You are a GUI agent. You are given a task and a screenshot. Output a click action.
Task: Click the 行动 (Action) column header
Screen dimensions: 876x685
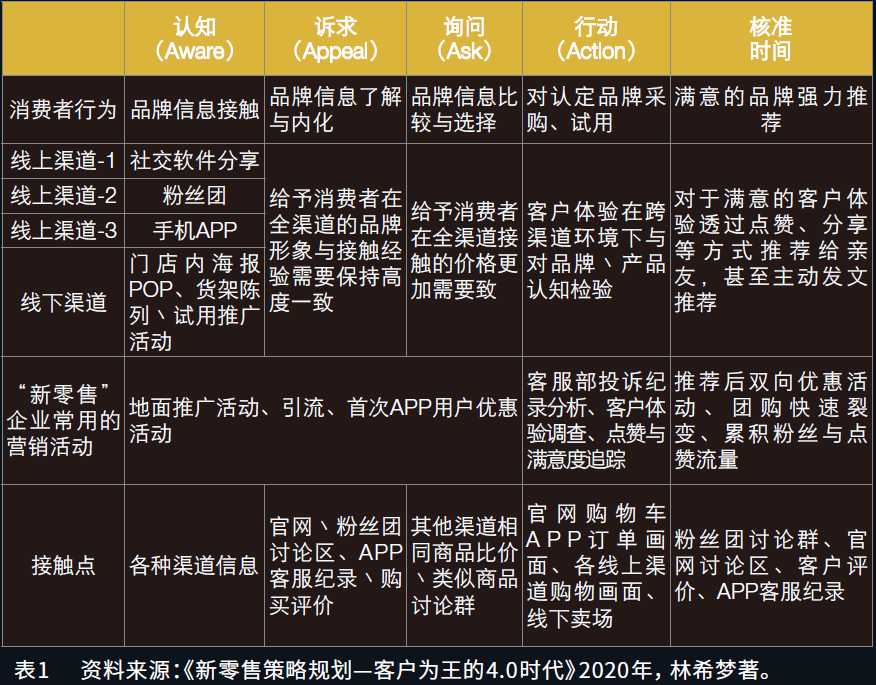[596, 39]
